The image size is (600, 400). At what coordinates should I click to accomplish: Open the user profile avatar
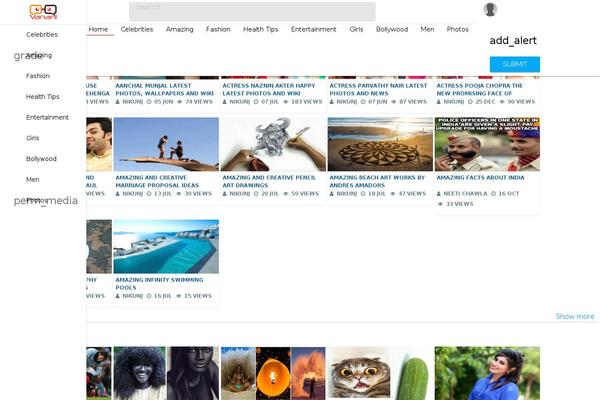(490, 10)
